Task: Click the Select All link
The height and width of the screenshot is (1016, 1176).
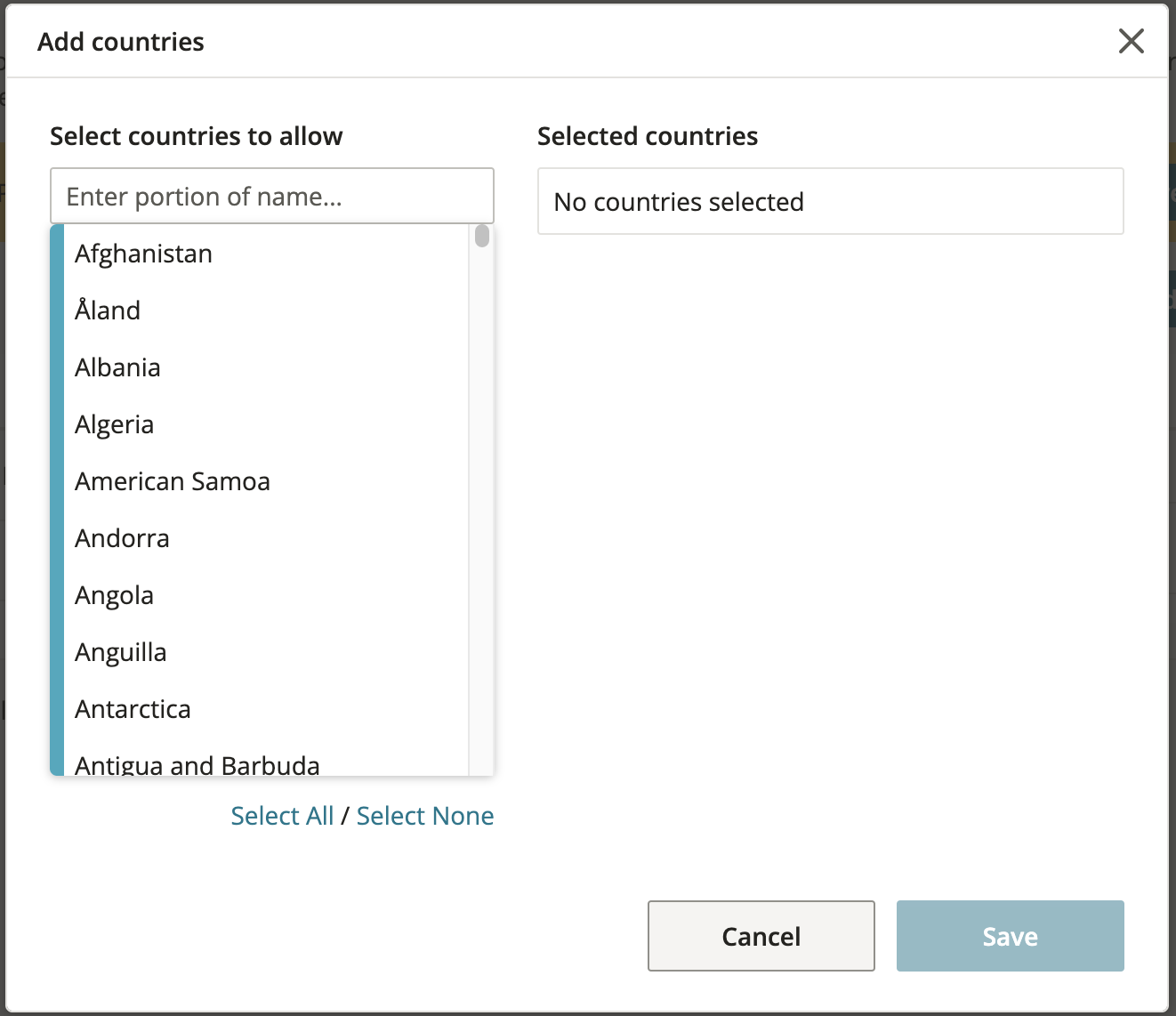Action: pos(282,816)
